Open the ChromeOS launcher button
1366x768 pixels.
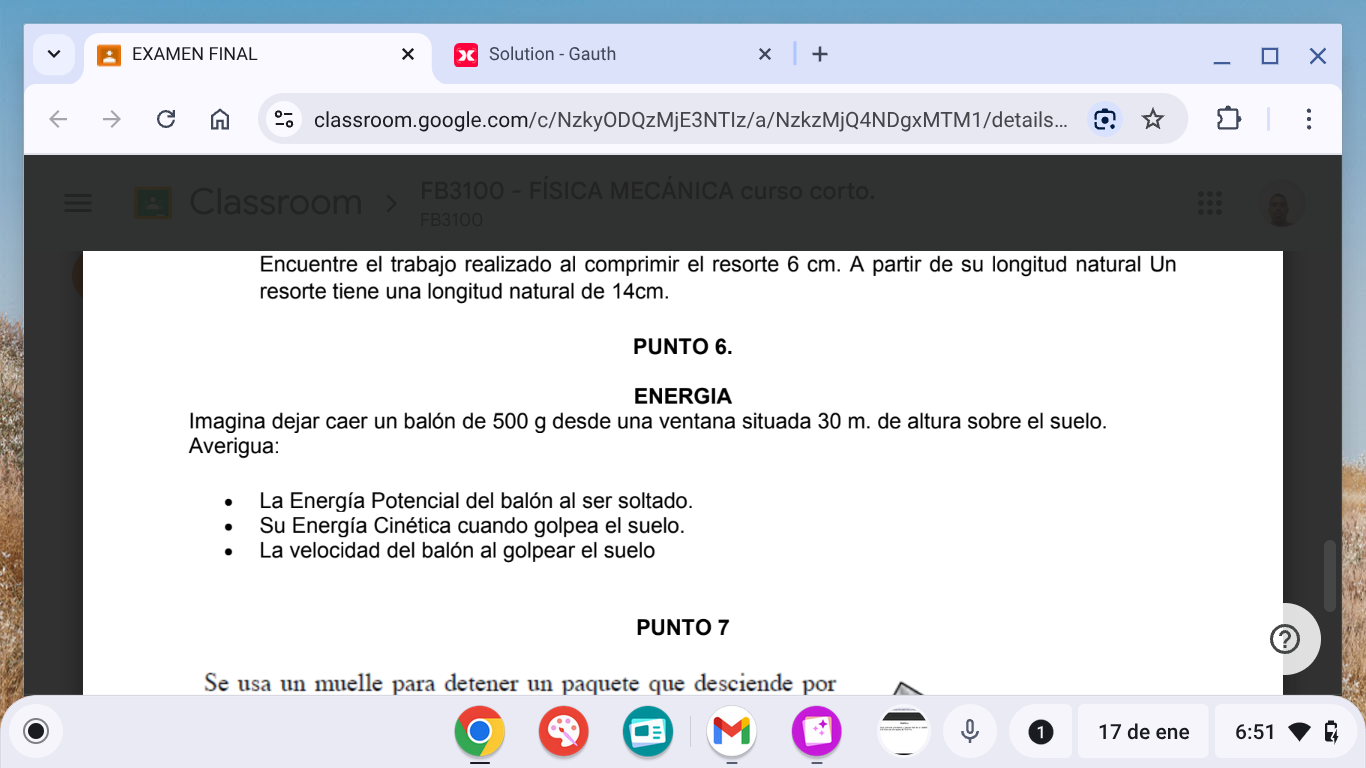tap(36, 732)
